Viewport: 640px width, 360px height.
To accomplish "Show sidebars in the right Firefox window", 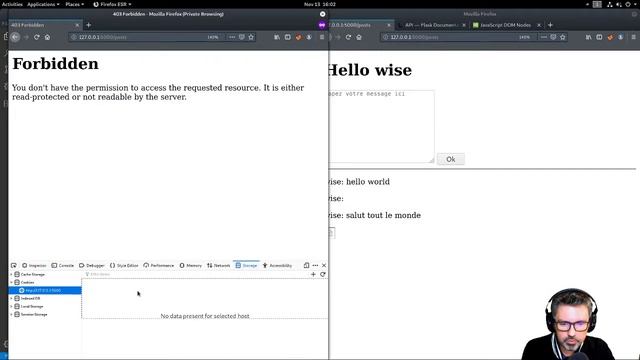I will [x=599, y=37].
